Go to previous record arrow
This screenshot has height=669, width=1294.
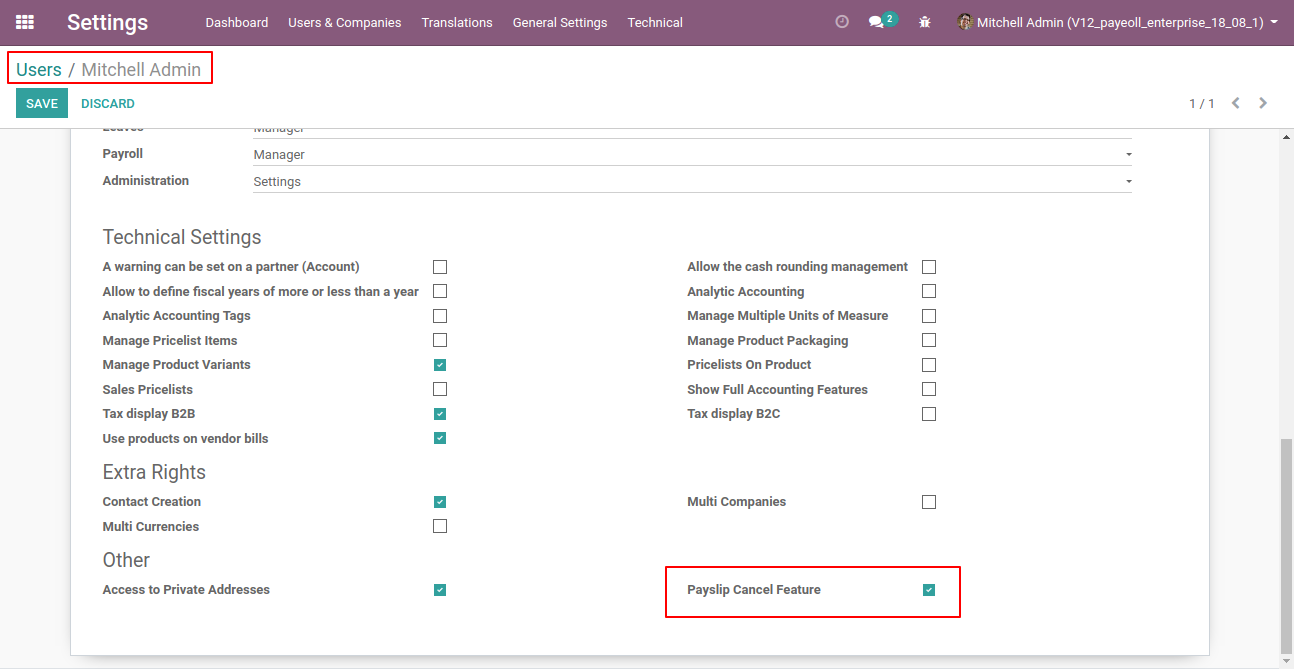pos(1236,103)
